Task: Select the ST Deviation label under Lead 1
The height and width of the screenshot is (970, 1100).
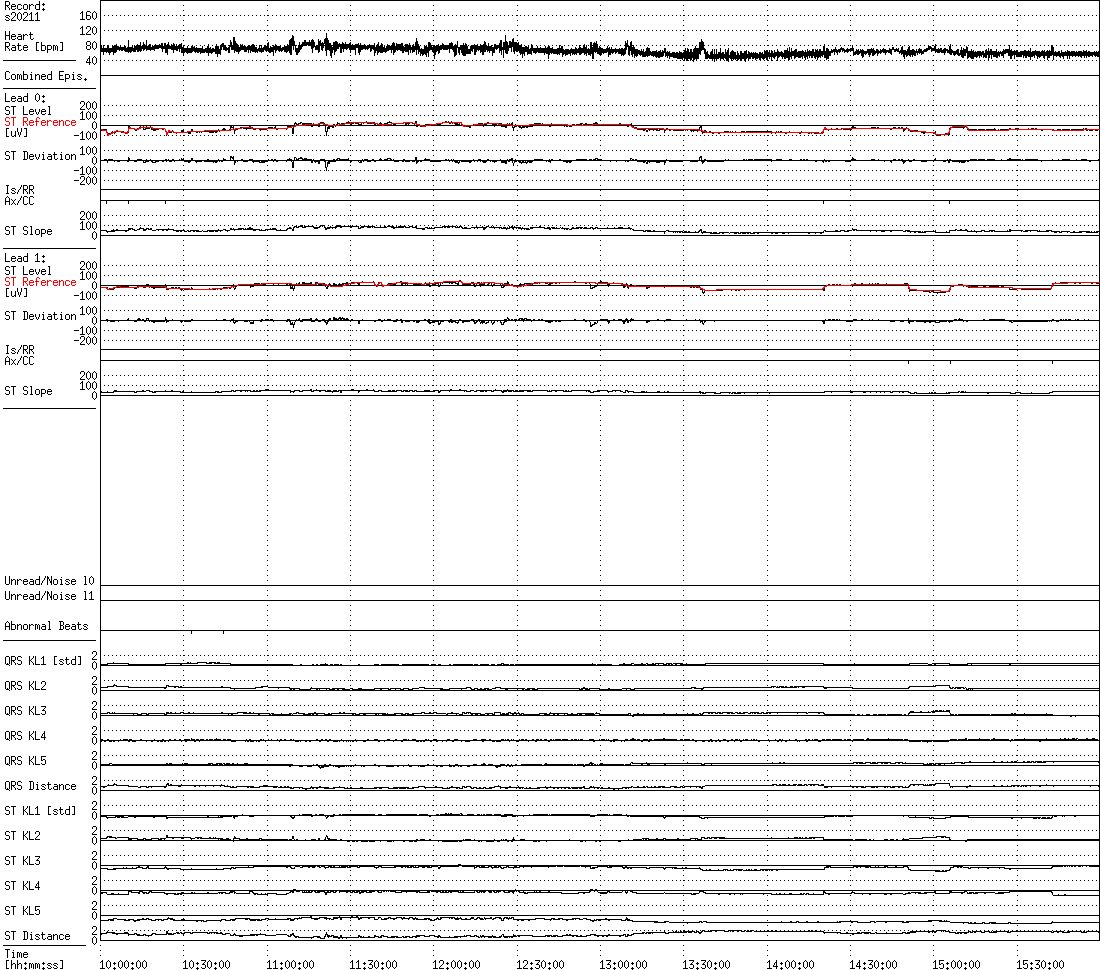Action: tap(40, 316)
